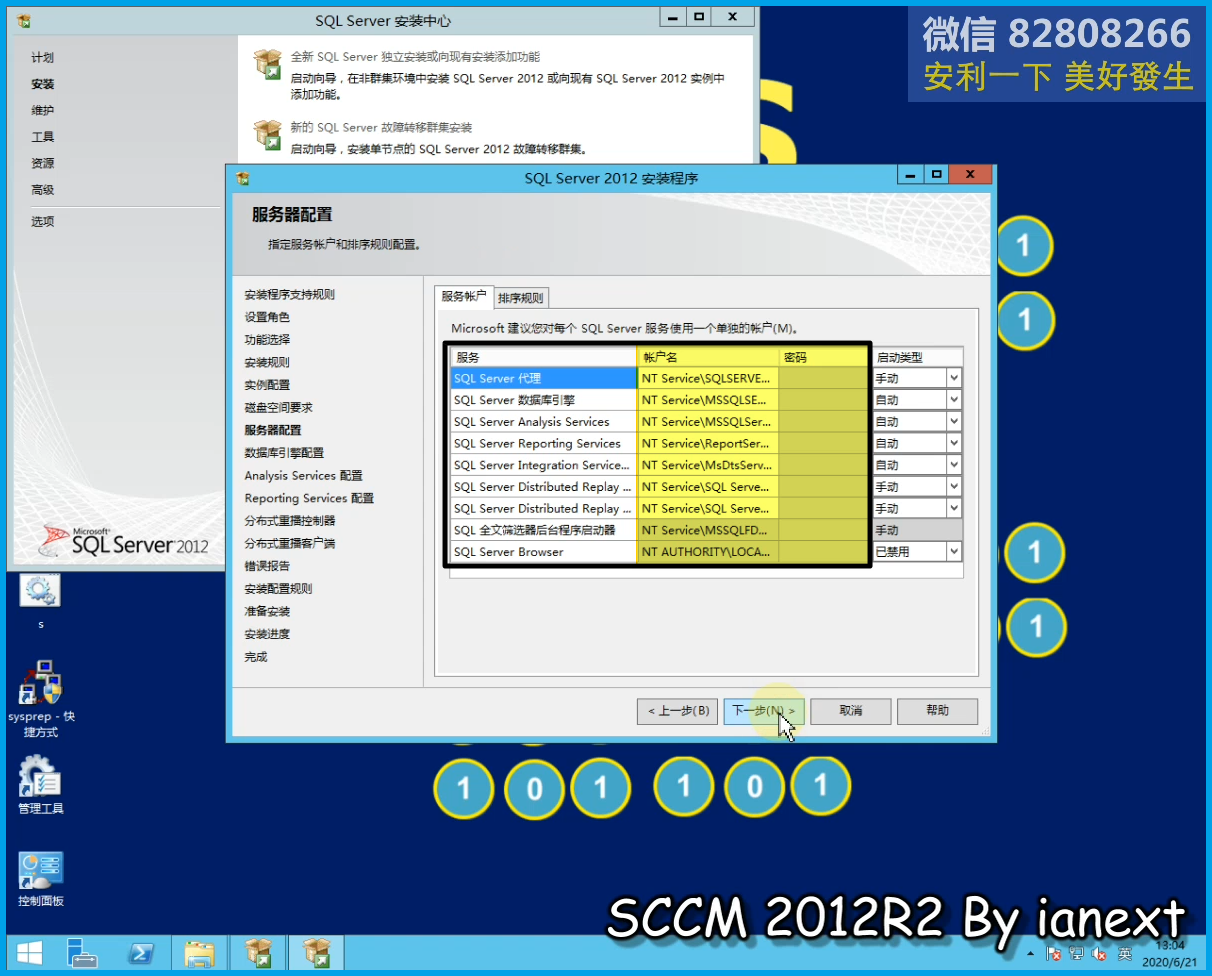Click account name cell NT Service\SQLSERVE...
Viewport: 1212px width, 976px height.
[x=708, y=378]
